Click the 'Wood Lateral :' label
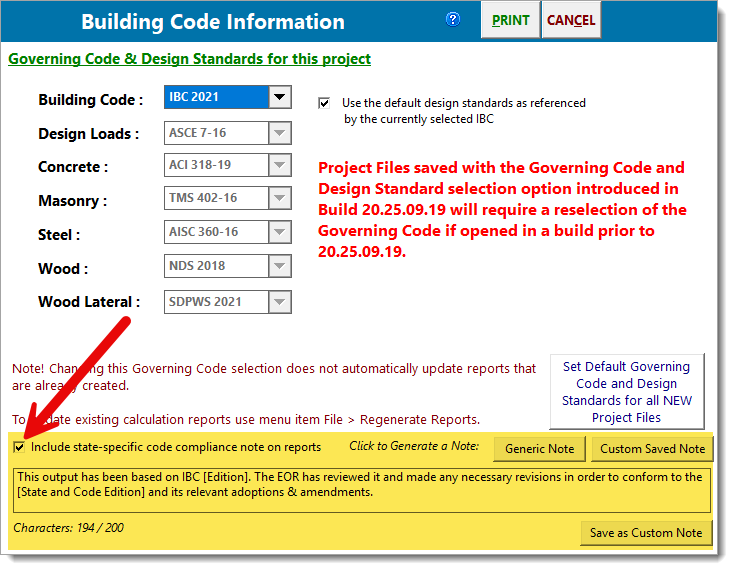 [x=89, y=302]
